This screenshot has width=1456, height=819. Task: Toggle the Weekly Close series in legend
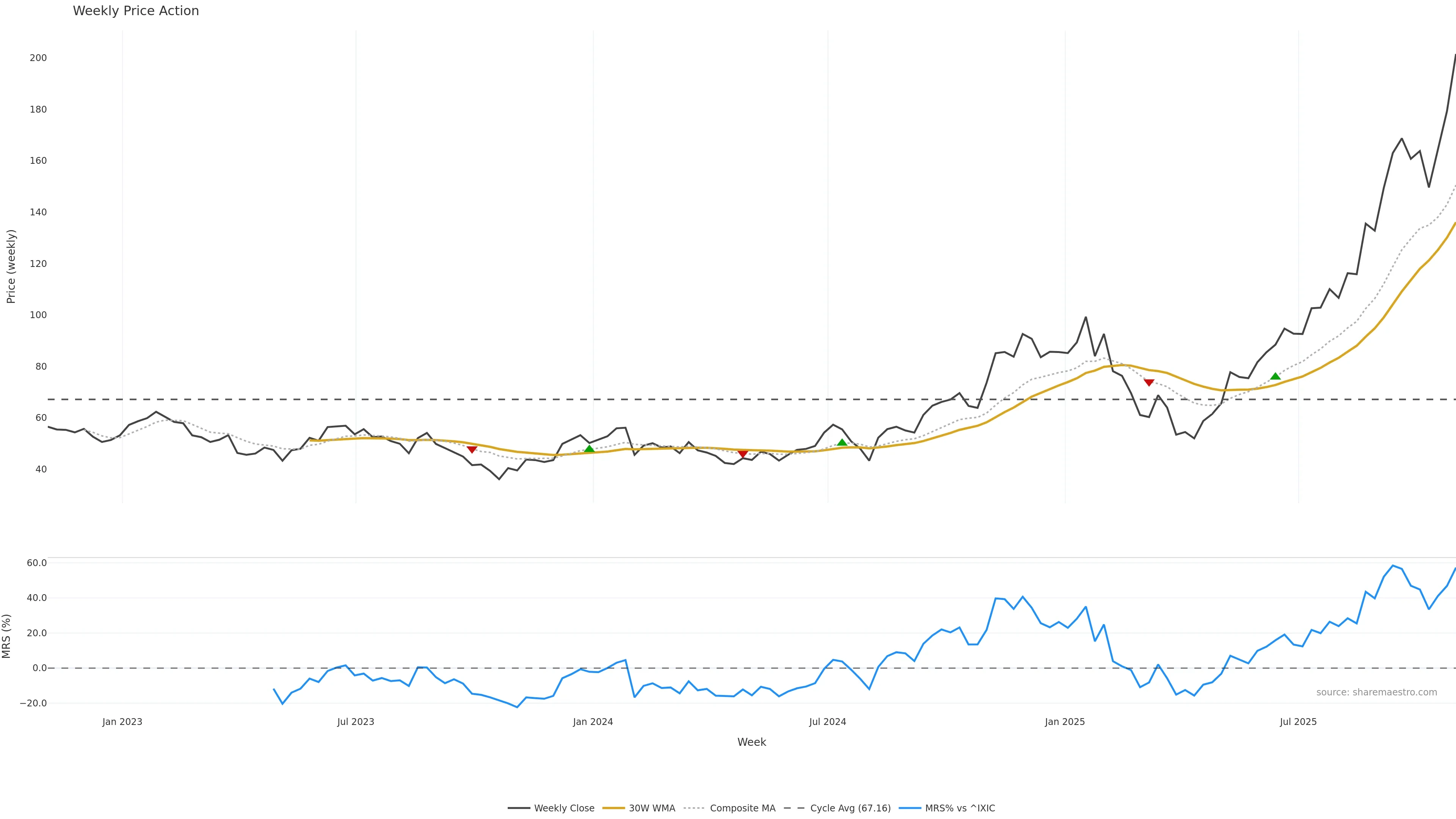563,808
